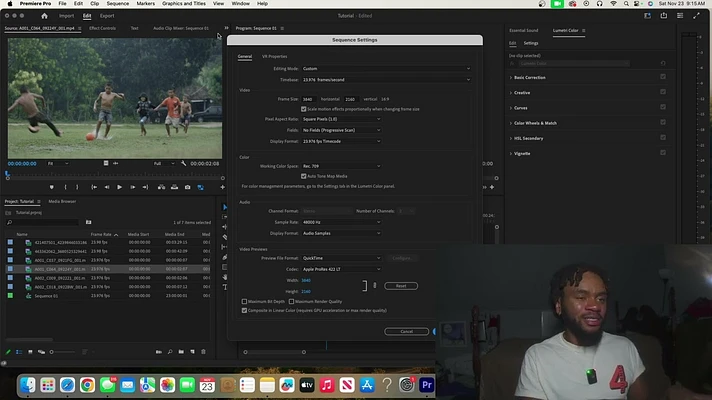Image resolution: width=712 pixels, height=400 pixels.
Task: Click the Cancel button
Action: click(x=406, y=331)
